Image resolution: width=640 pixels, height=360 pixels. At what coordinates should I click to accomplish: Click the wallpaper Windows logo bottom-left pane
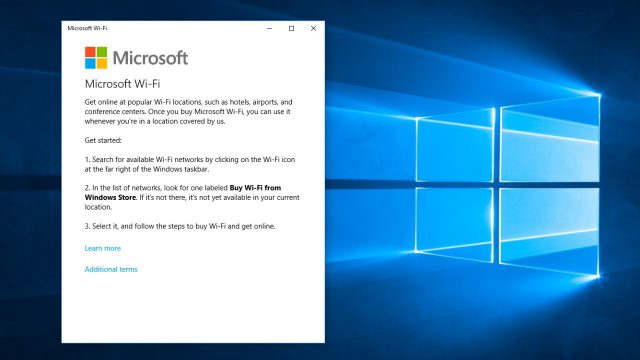click(x=454, y=224)
